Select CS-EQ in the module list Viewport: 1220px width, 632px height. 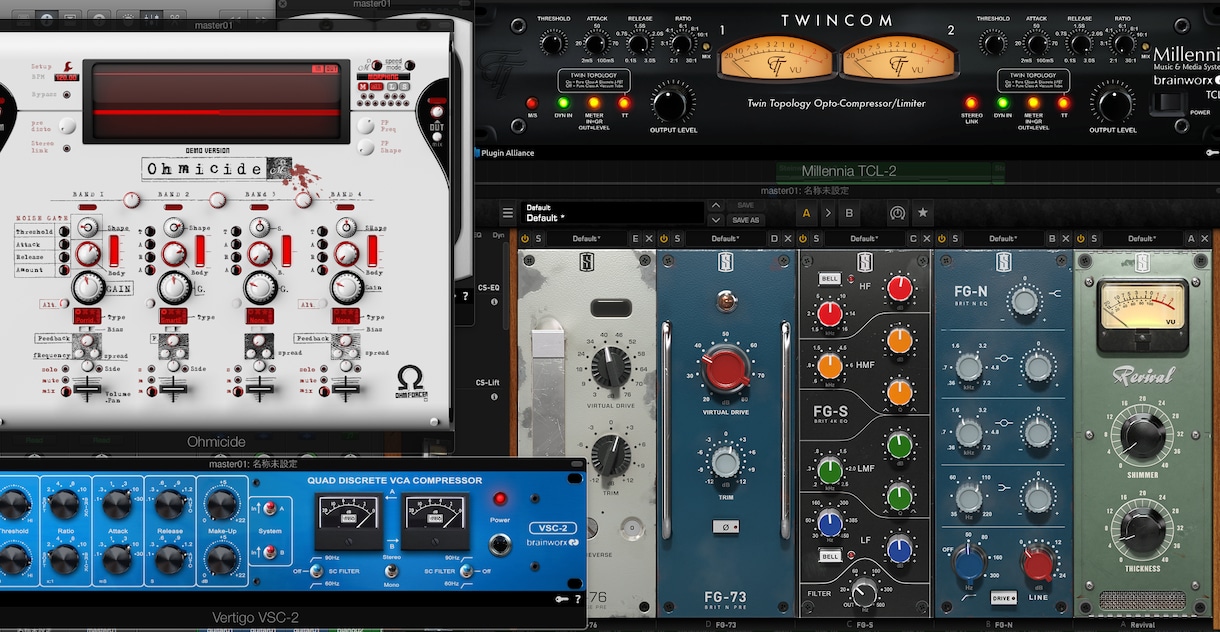(488, 288)
